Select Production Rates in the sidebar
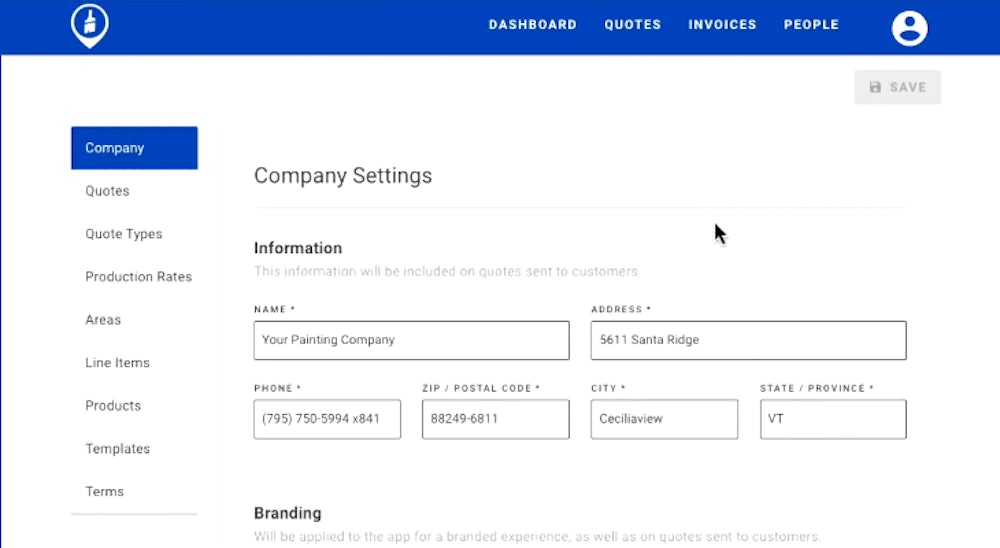The width and height of the screenshot is (1000, 548). (x=138, y=277)
